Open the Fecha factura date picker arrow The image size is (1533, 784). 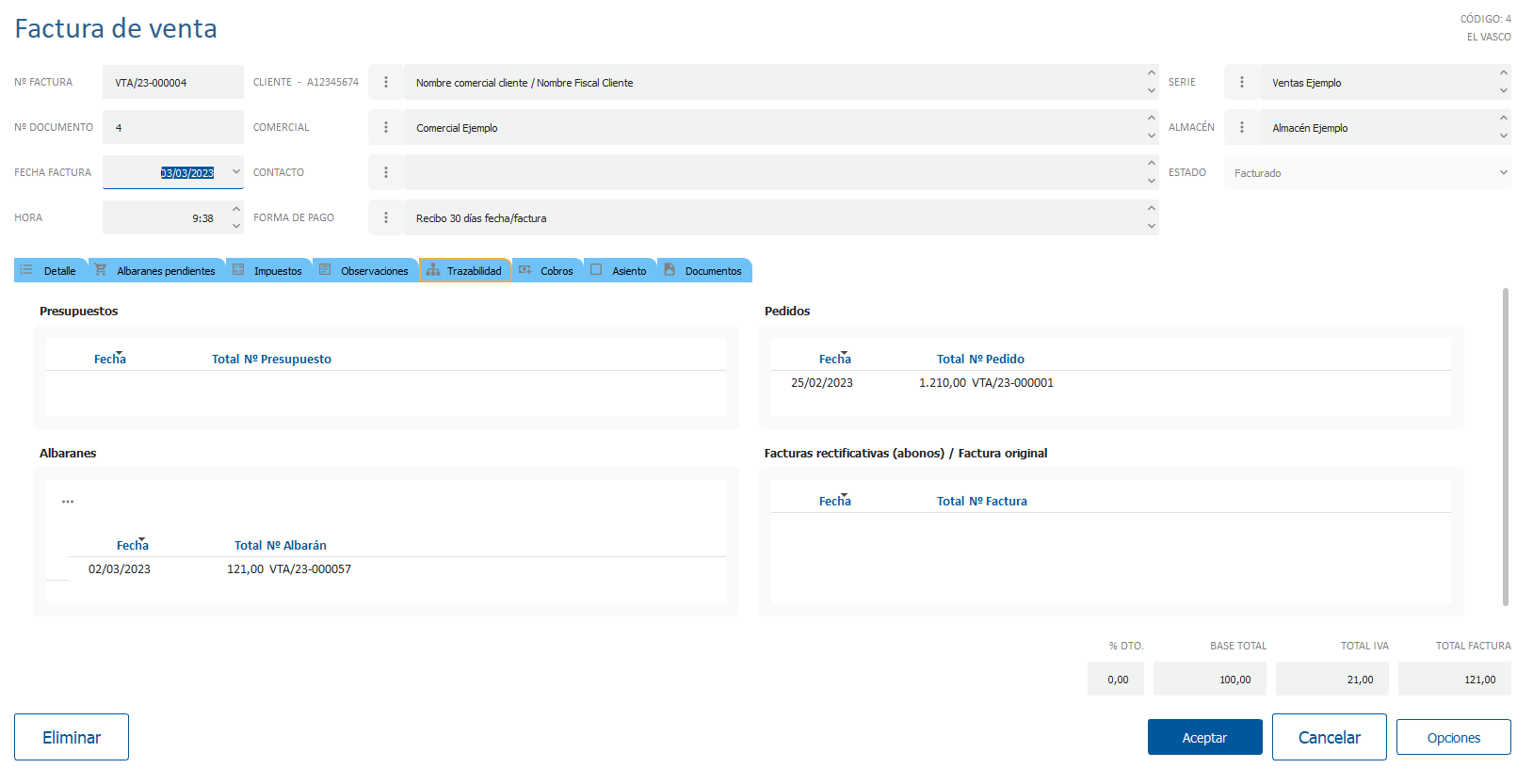(x=235, y=172)
